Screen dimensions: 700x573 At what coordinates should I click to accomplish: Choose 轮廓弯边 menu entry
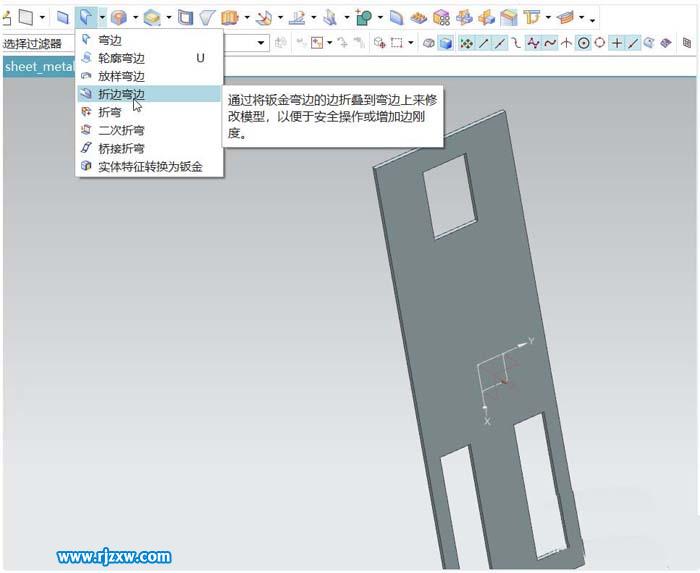[150, 58]
